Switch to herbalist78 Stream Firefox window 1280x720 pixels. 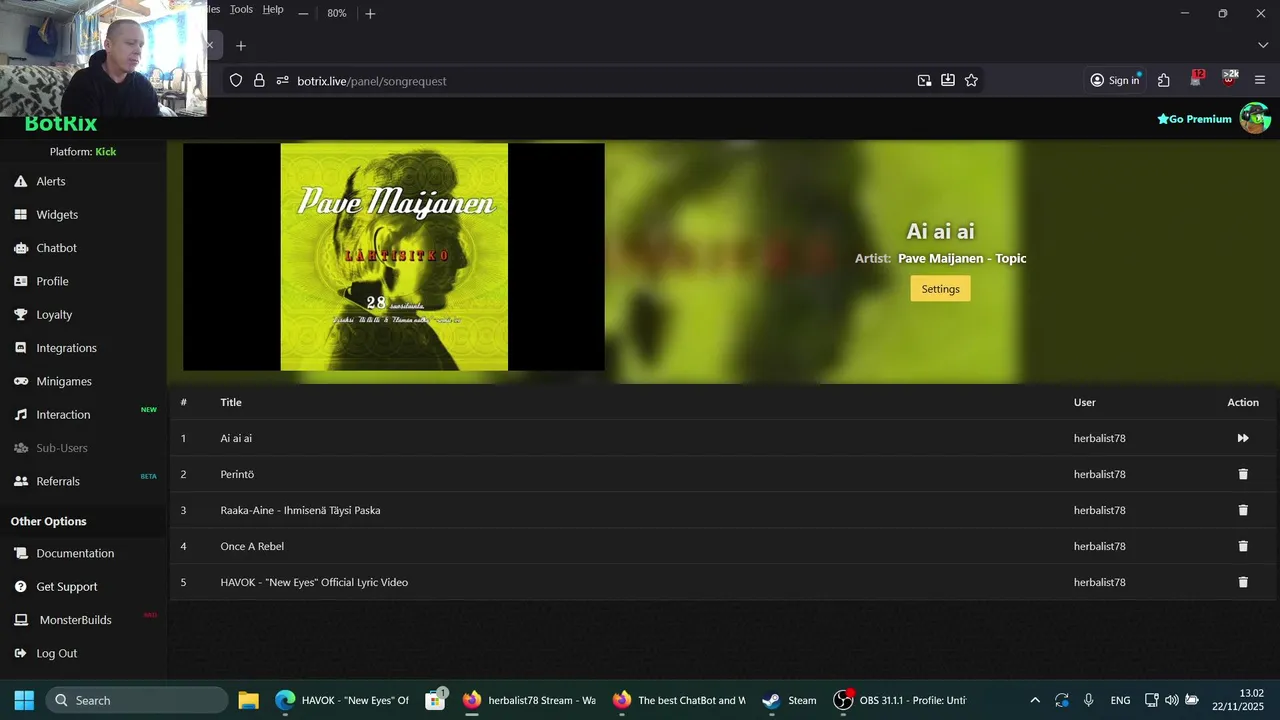529,700
